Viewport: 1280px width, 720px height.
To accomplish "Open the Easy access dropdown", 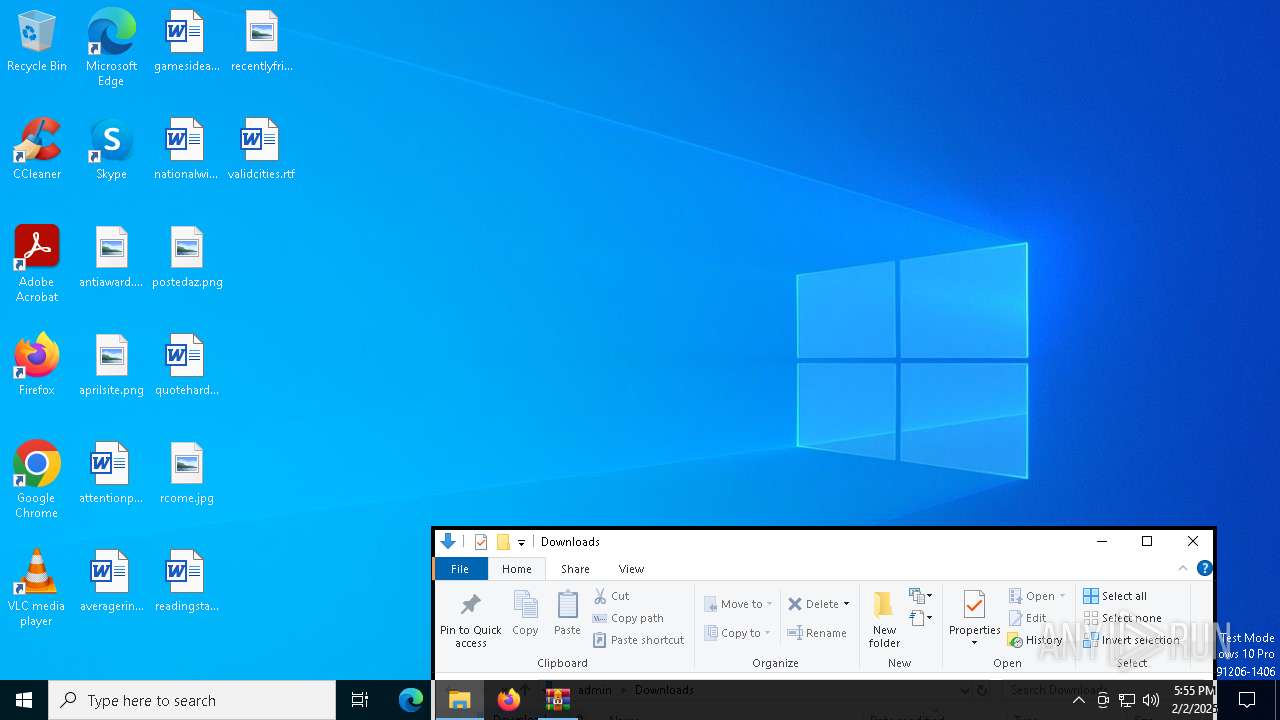I will (x=920, y=618).
